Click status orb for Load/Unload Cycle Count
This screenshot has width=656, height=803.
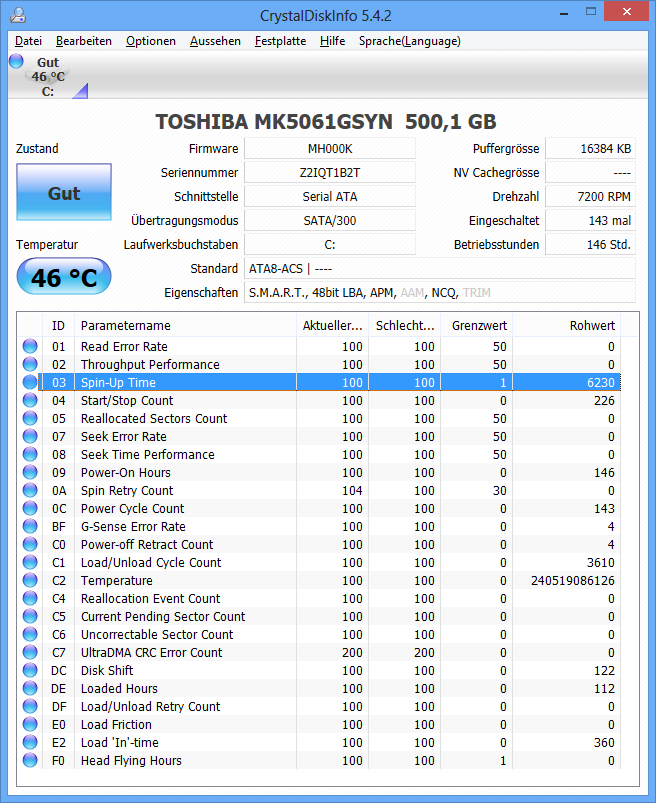pyautogui.click(x=30, y=562)
